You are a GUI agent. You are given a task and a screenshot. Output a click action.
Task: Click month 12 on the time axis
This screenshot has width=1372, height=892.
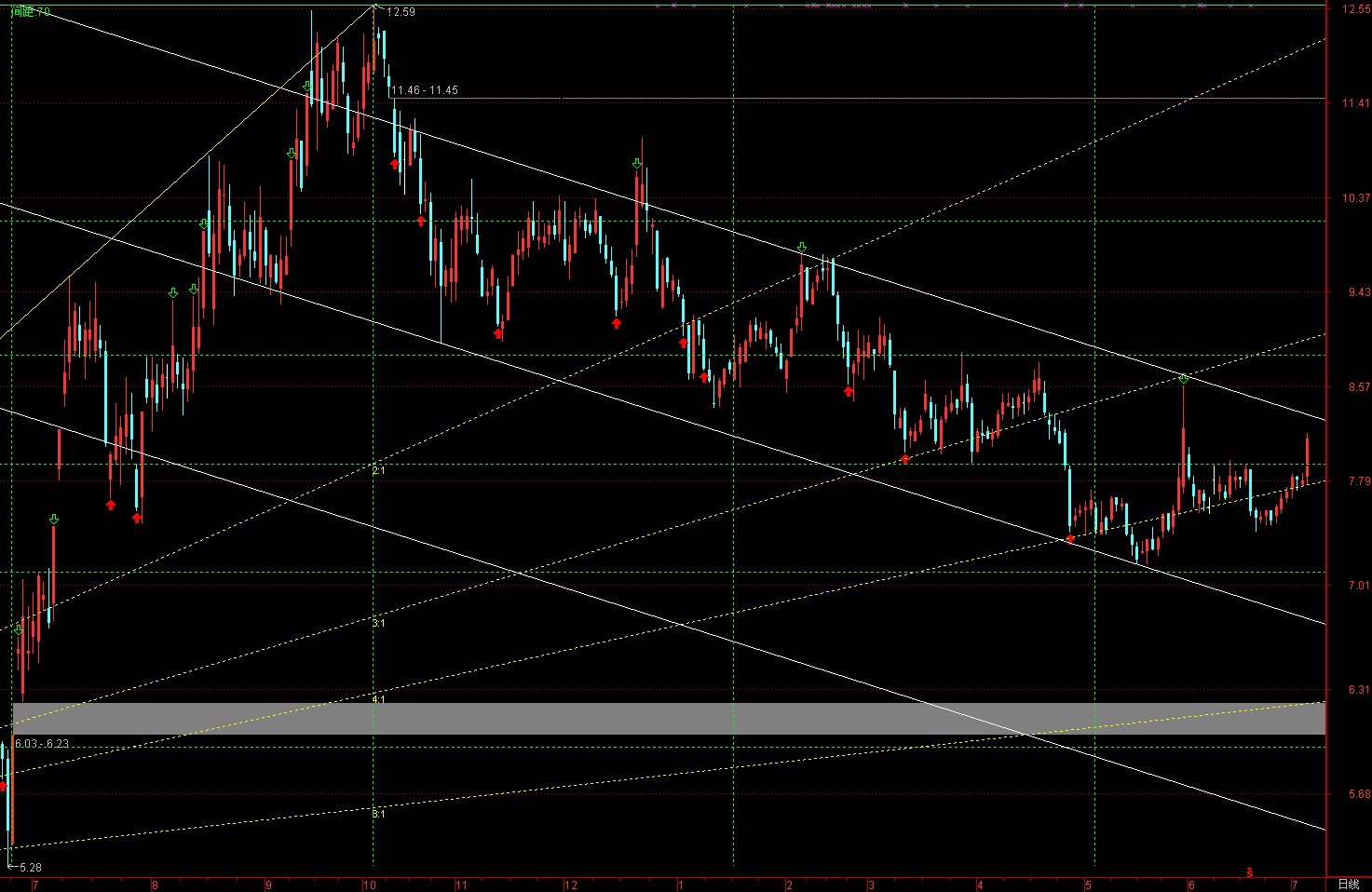571,885
